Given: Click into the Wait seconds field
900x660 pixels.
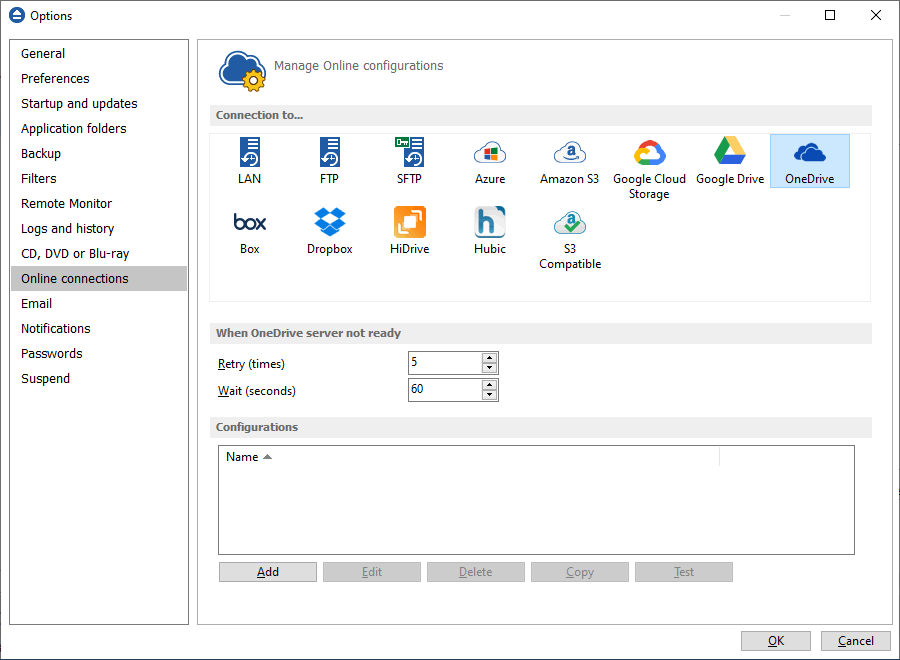Looking at the screenshot, I should [445, 390].
